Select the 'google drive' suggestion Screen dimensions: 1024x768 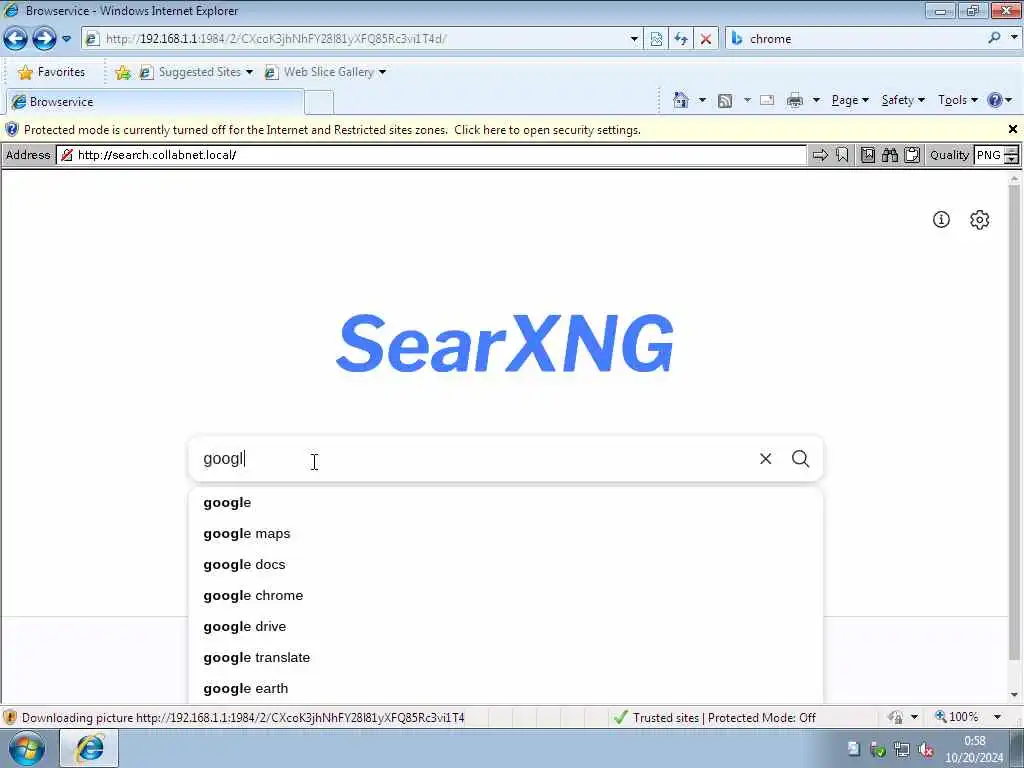click(x=505, y=626)
